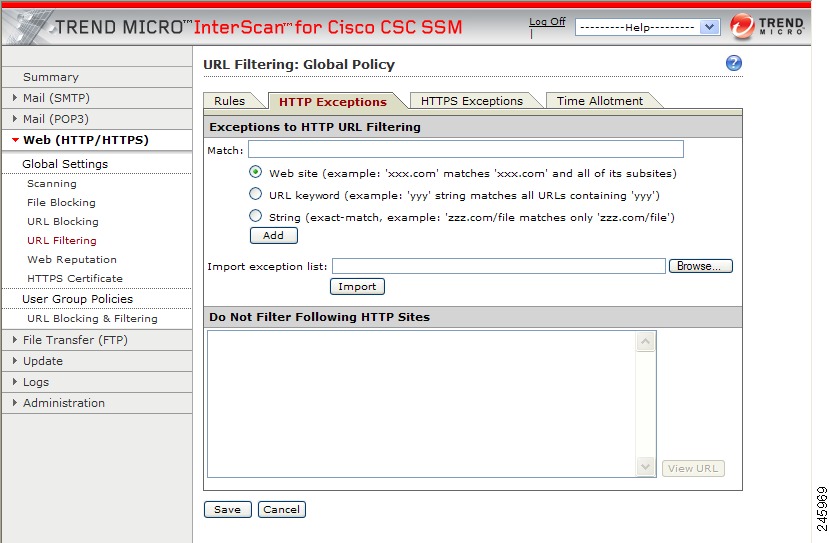Select the HTTP Exceptions tab

(333, 102)
